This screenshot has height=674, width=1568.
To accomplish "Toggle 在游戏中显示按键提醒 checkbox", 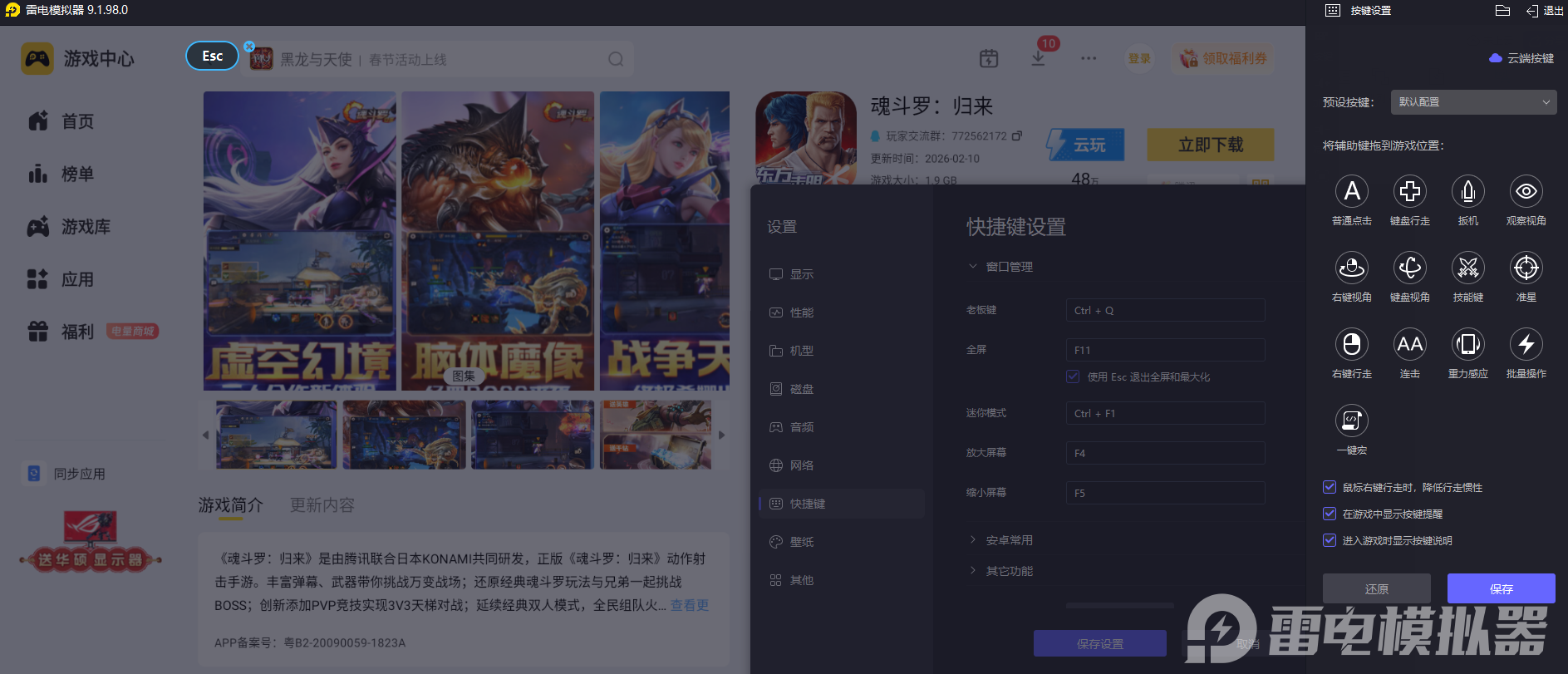I will (1330, 514).
